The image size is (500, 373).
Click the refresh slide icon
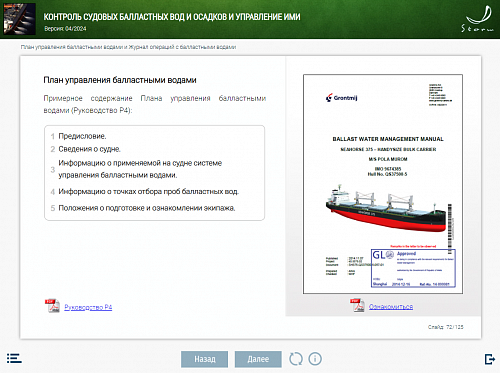[296, 359]
